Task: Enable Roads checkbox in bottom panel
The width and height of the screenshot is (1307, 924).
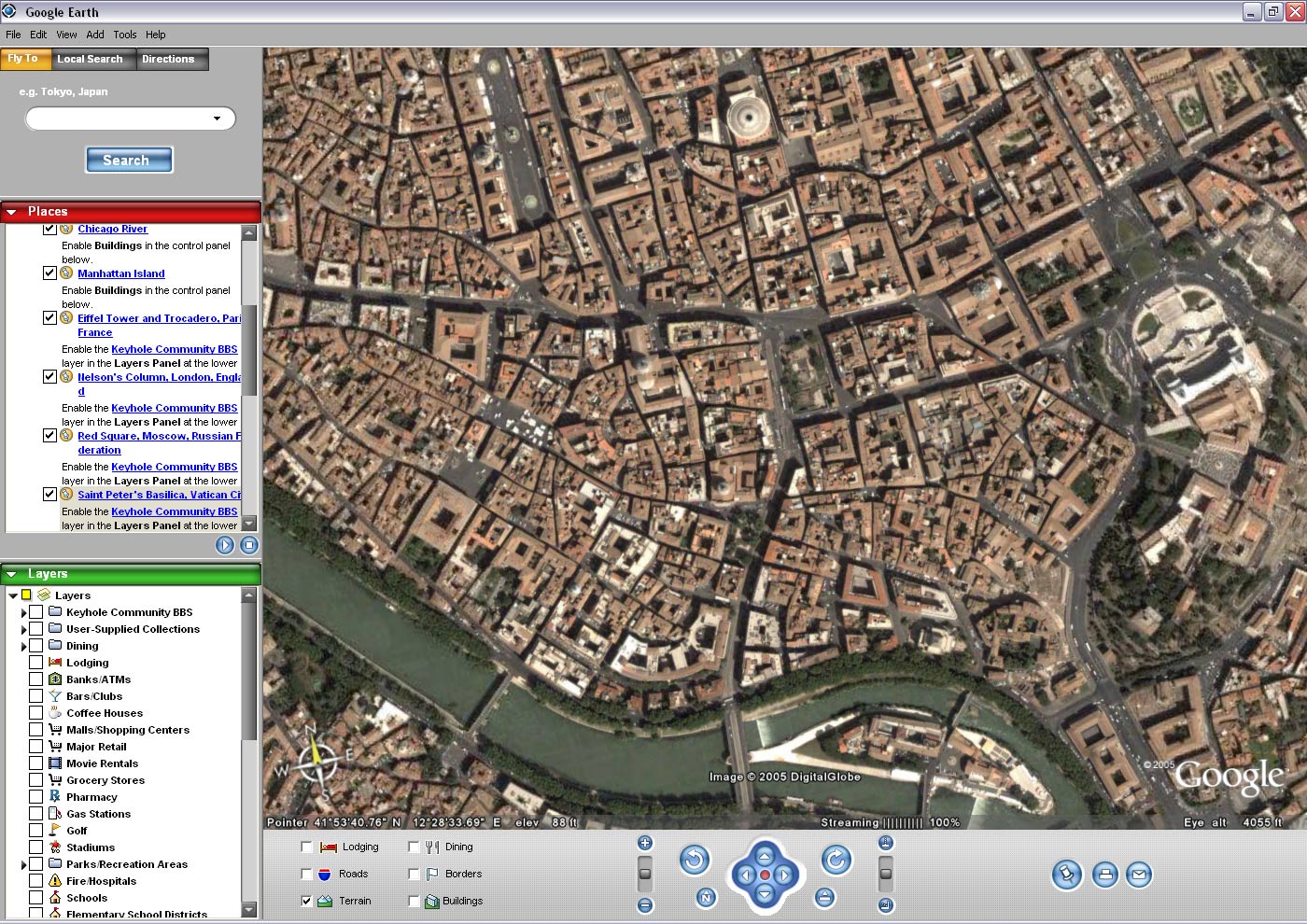Action: point(307,875)
